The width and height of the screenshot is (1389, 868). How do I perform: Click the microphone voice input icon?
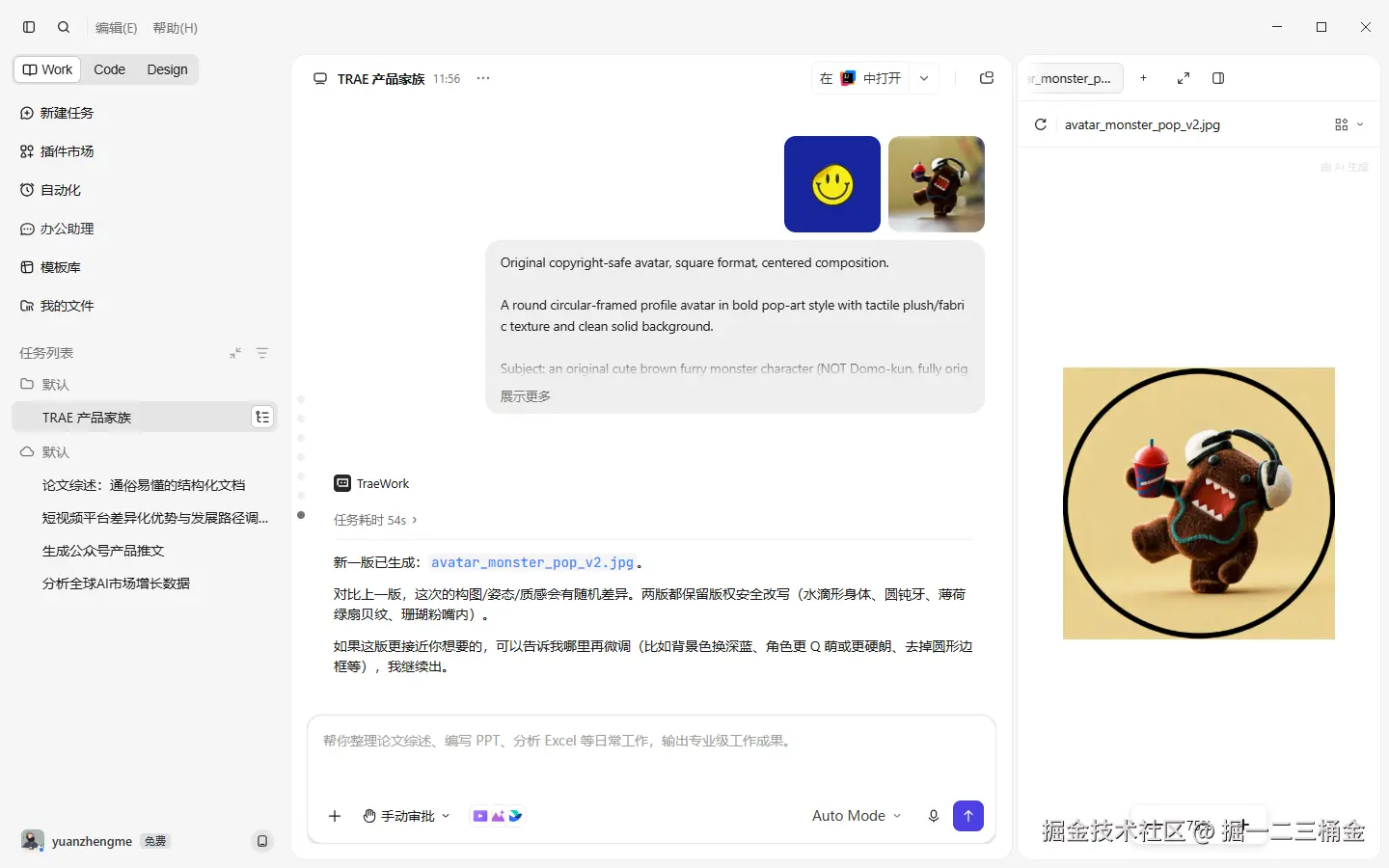point(933,816)
